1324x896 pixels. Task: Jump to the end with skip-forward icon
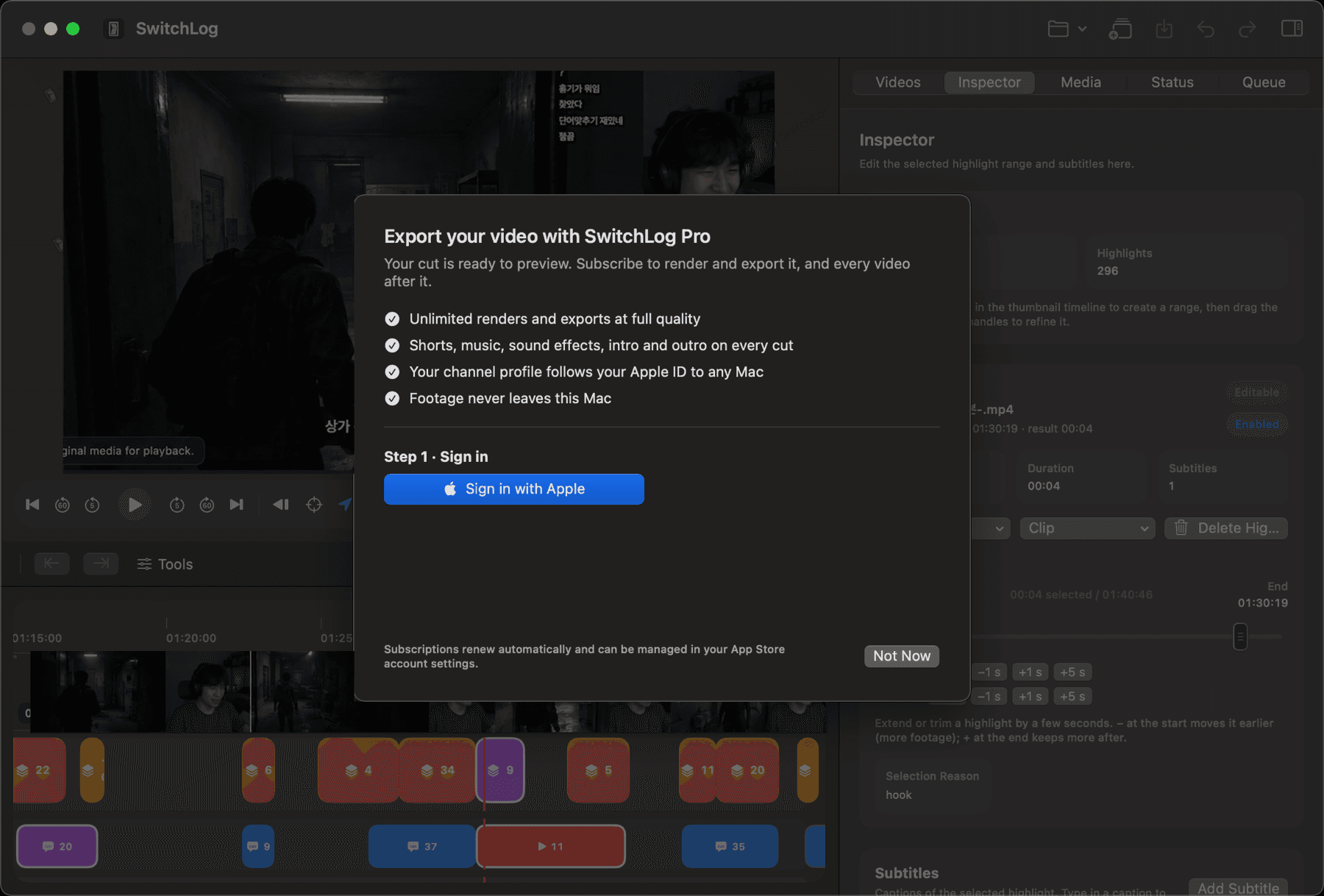[x=236, y=505]
